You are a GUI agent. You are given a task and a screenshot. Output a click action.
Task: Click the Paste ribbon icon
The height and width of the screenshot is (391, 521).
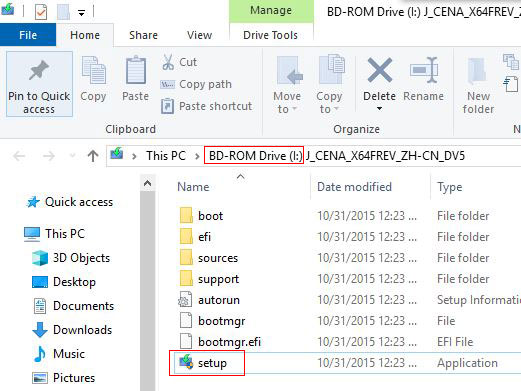(x=136, y=70)
